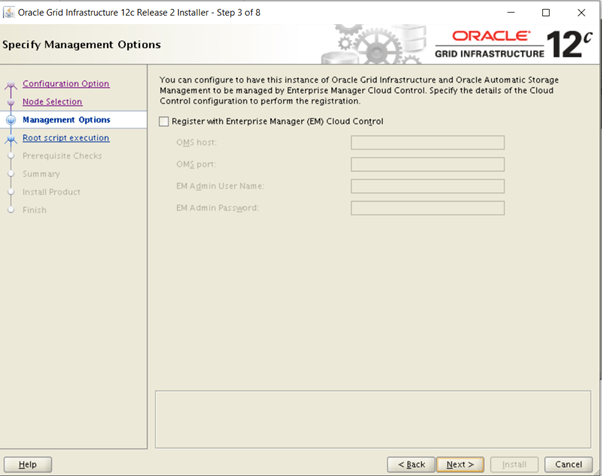This screenshot has height=476, width=602.
Task: Maximize the installer window
Action: click(544, 12)
